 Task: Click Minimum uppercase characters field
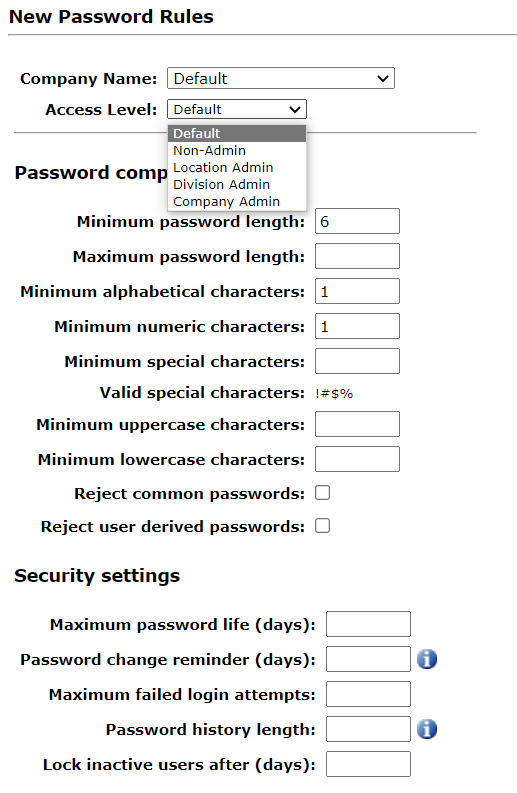(x=357, y=424)
